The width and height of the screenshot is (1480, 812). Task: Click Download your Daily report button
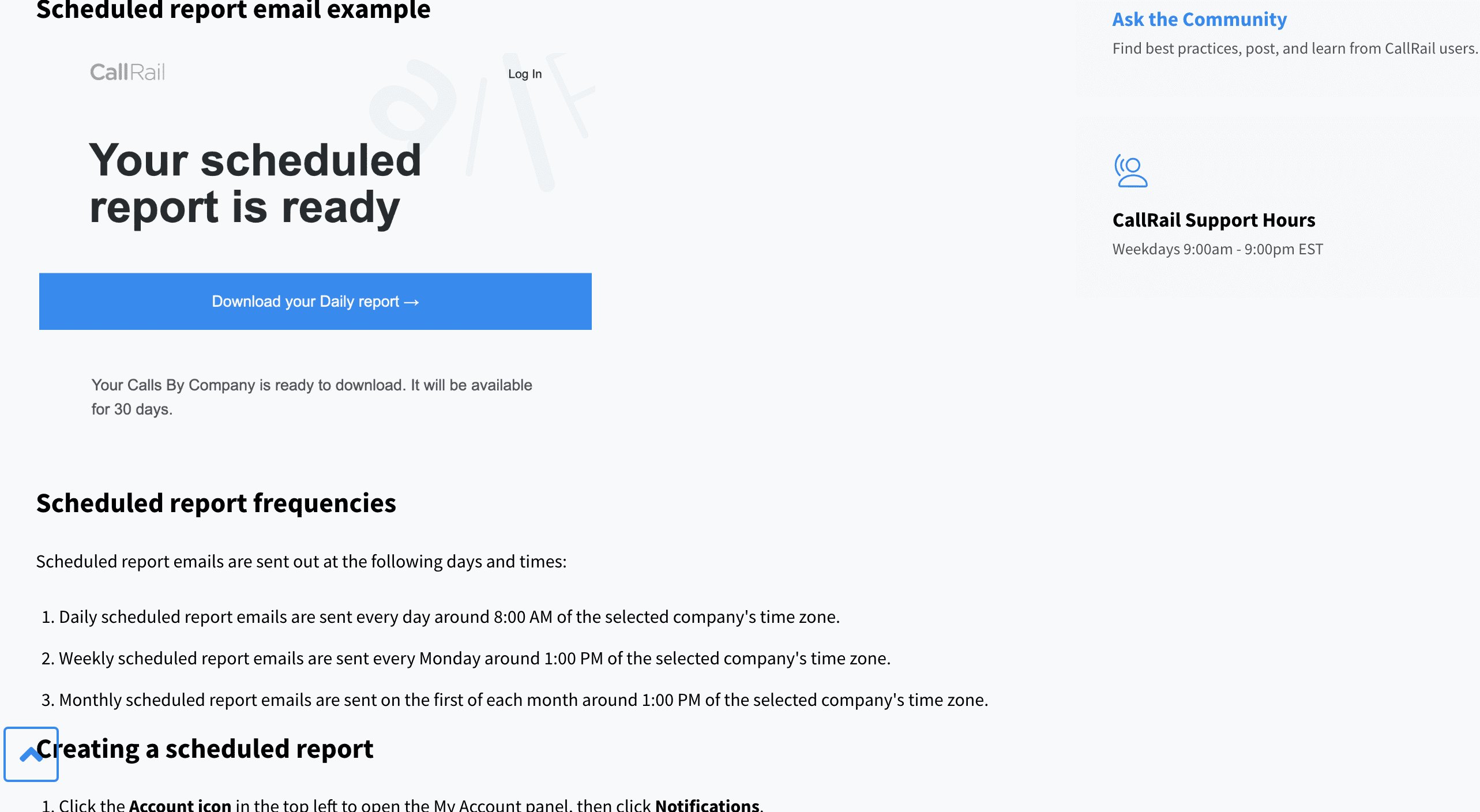(315, 301)
